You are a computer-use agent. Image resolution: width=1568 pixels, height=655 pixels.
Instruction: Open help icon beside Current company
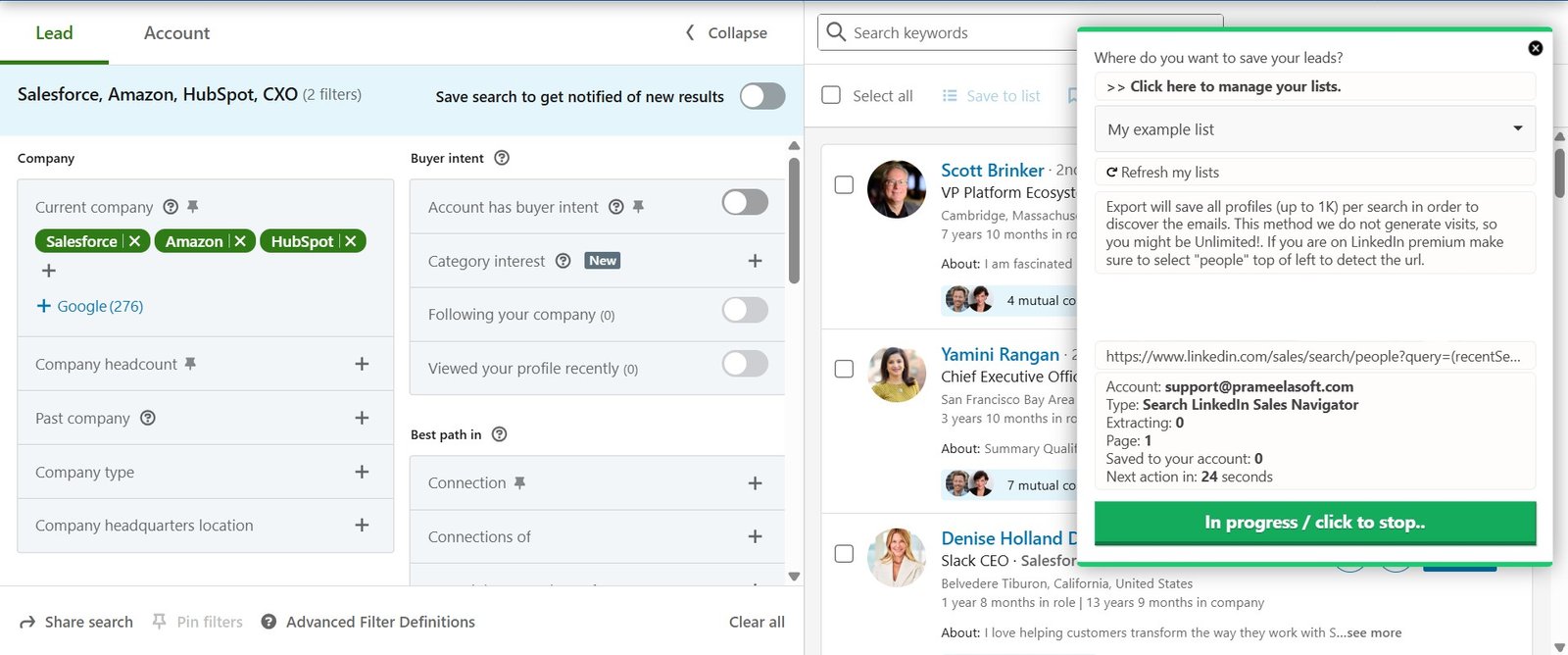click(171, 207)
